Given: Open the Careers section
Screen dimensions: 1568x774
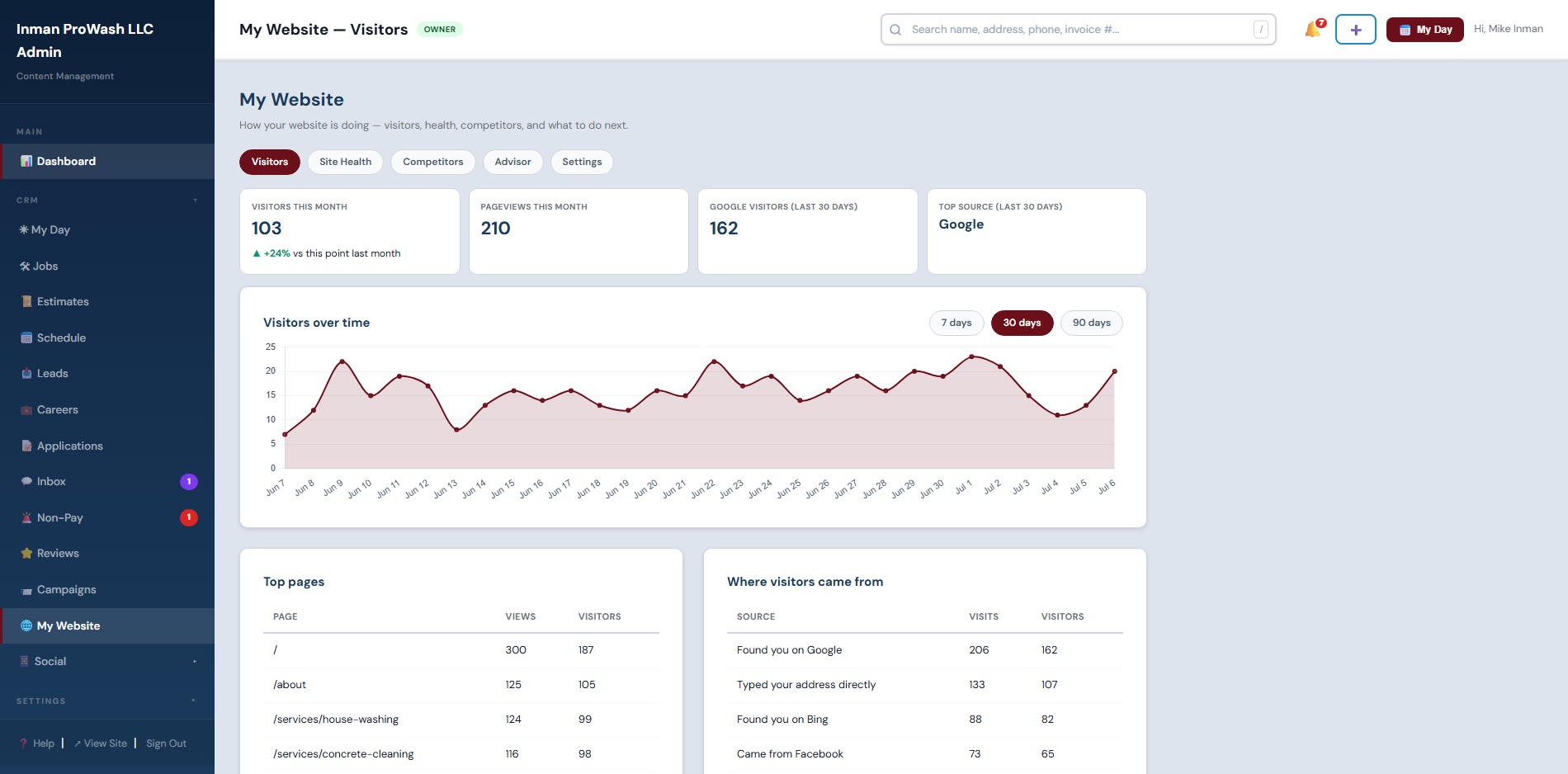Looking at the screenshot, I should point(107,410).
